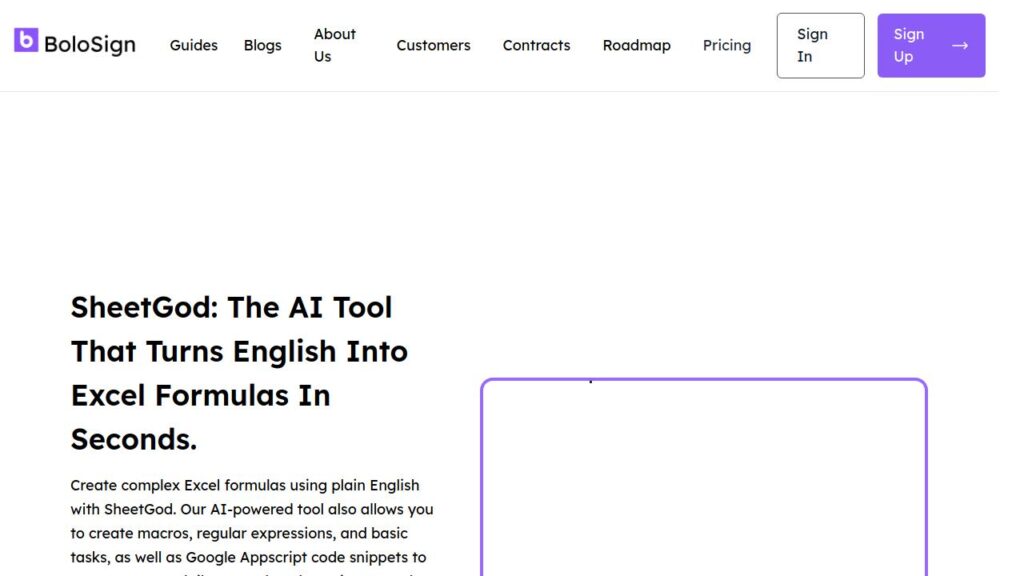The width and height of the screenshot is (1024, 576).
Task: Click the purple BoloSign logo icon
Action: point(26,41)
